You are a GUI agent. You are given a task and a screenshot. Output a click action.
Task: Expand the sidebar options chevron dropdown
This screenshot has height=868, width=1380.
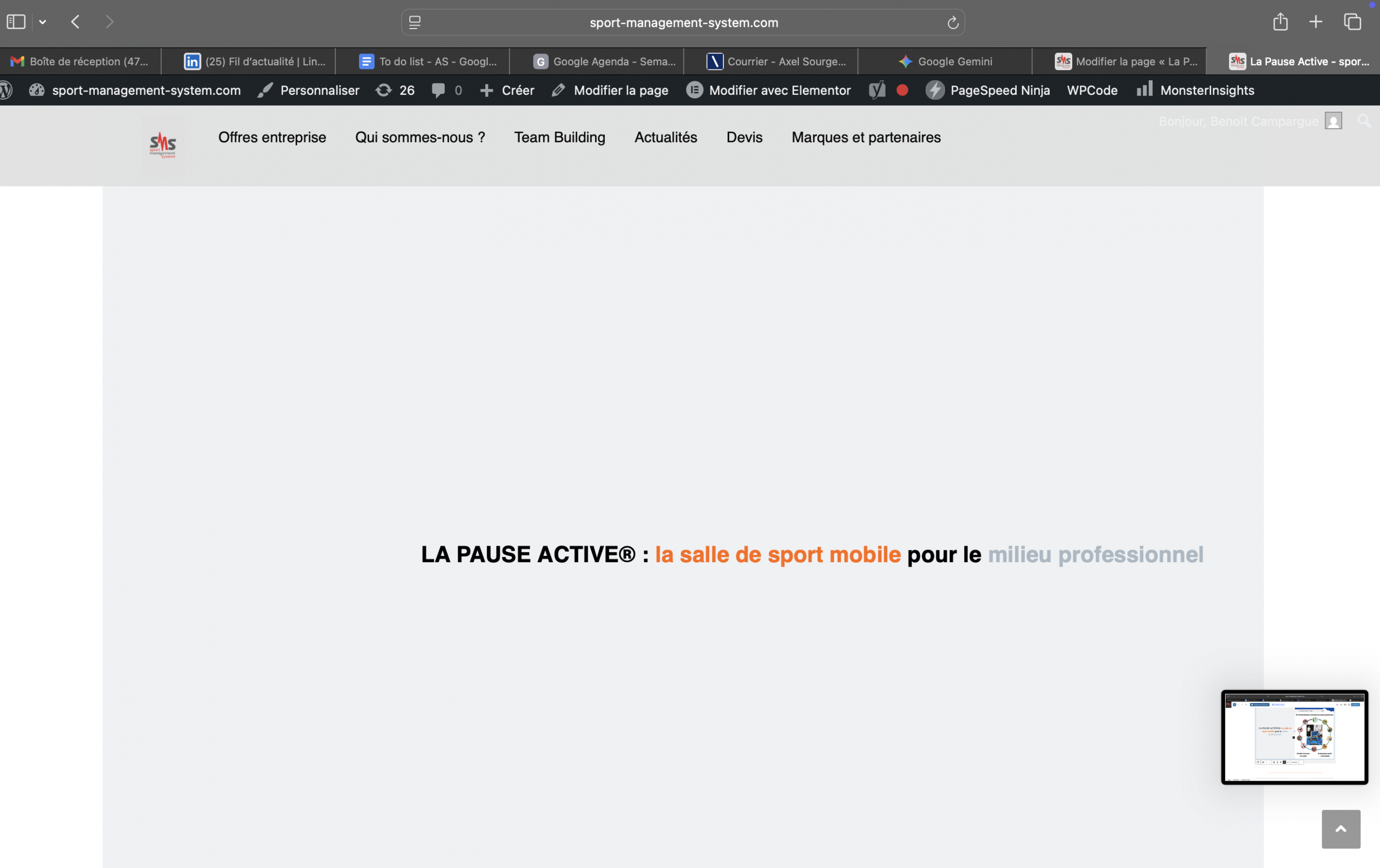(43, 22)
